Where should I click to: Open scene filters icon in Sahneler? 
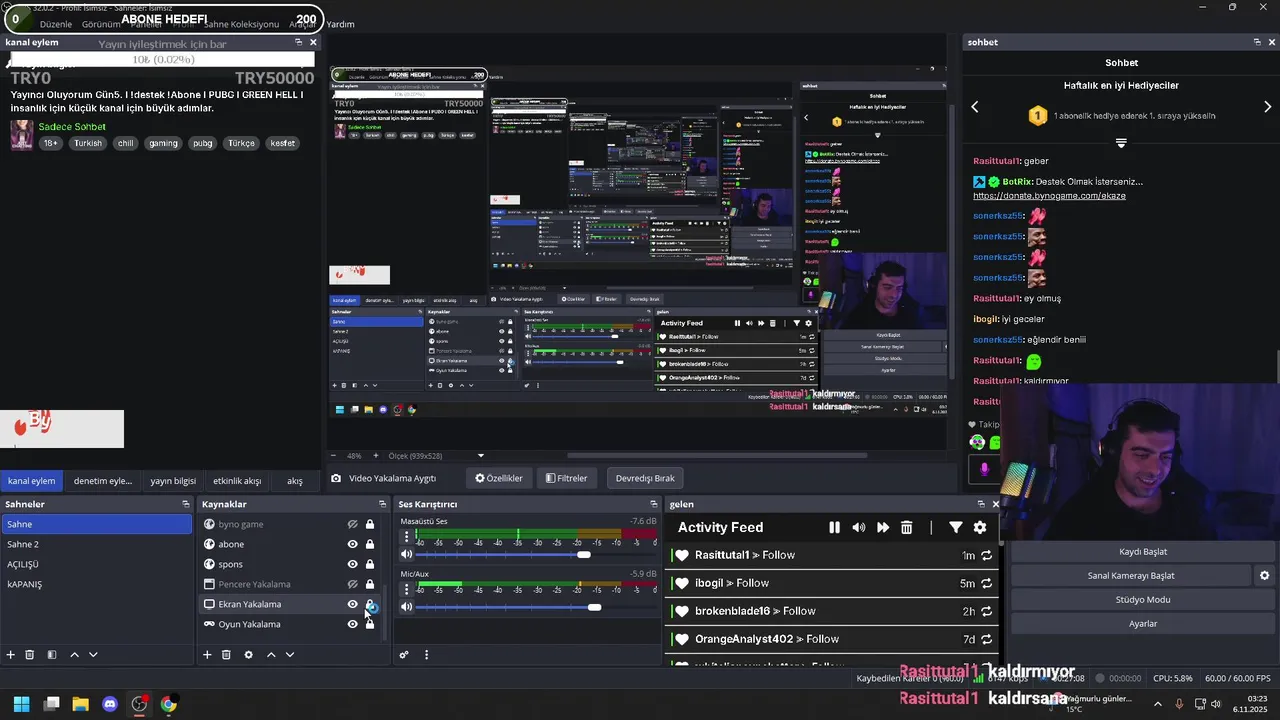point(52,655)
